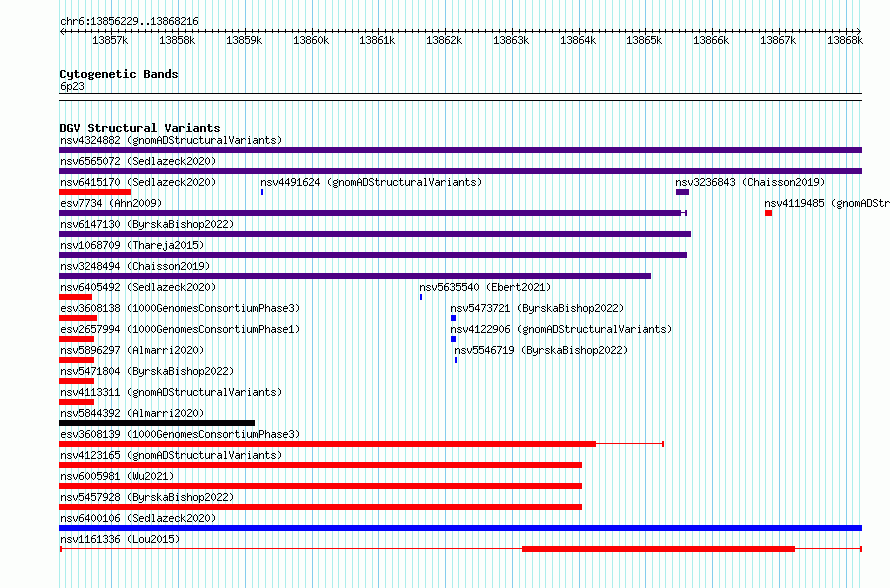
Task: Click the purple nsv3236843 variant block
Action: point(682,192)
